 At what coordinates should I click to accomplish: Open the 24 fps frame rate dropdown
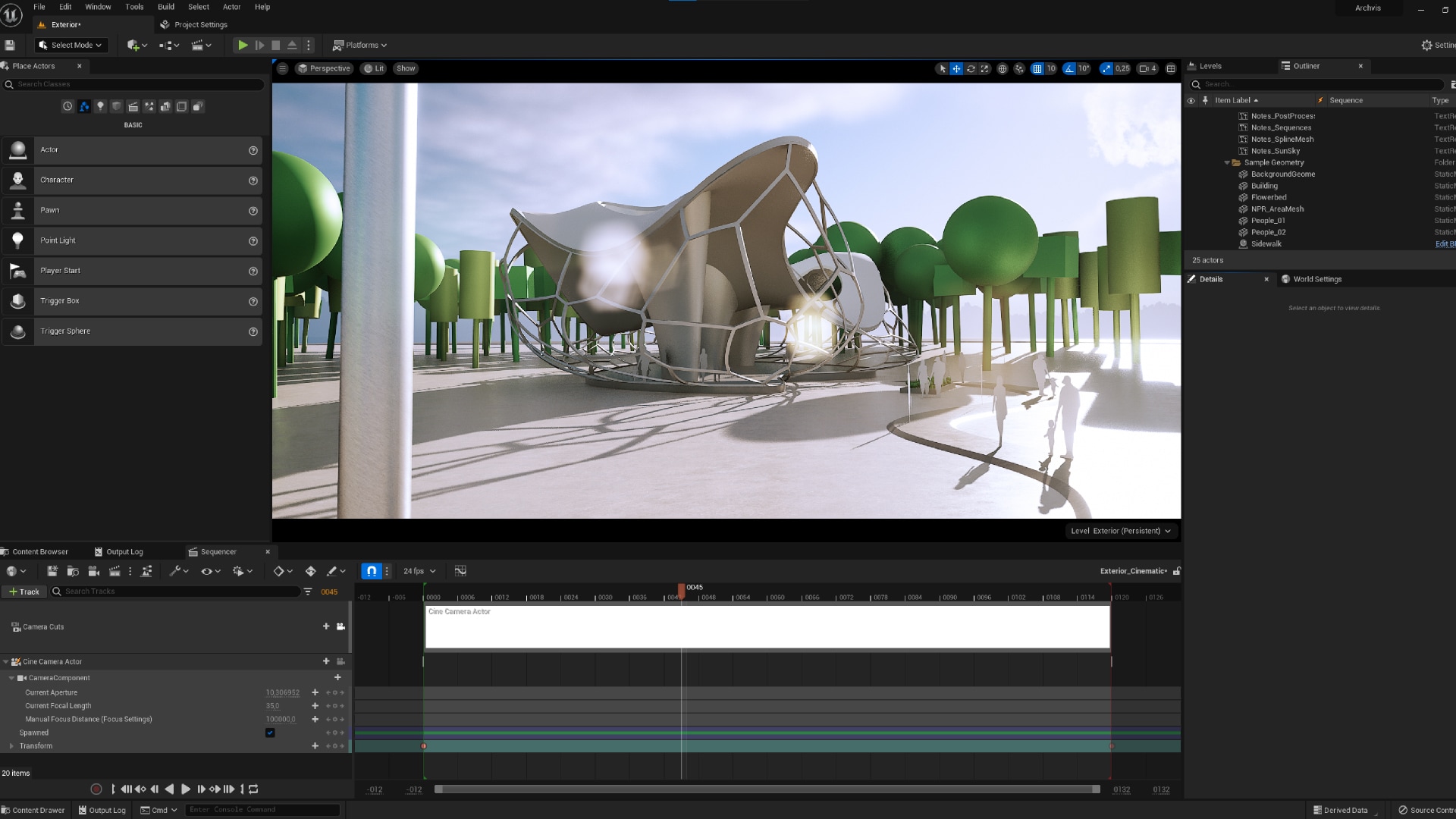pyautogui.click(x=419, y=571)
